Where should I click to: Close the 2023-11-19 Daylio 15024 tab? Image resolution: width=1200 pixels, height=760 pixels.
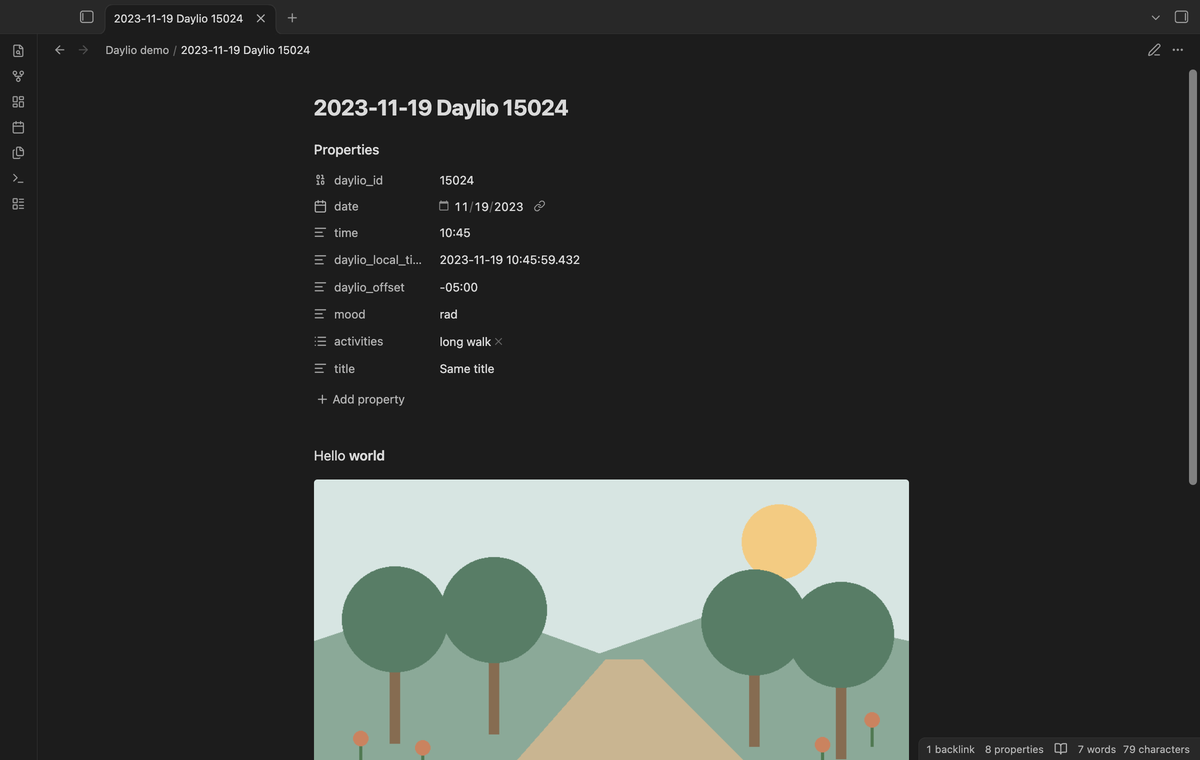(x=261, y=18)
